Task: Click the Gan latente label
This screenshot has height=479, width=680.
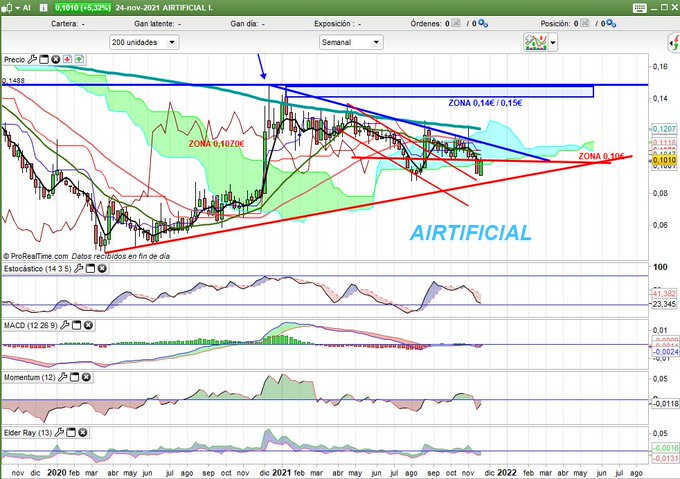Action: point(154,24)
